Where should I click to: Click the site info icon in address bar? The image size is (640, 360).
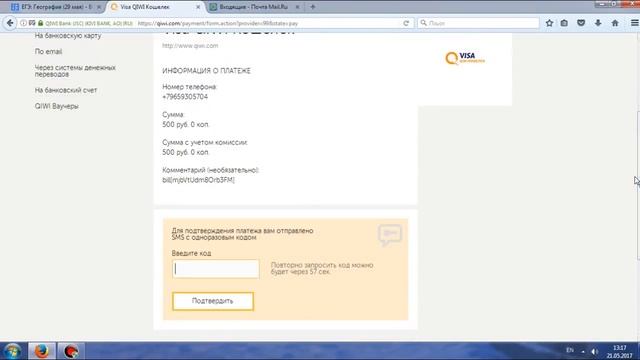[23, 23]
